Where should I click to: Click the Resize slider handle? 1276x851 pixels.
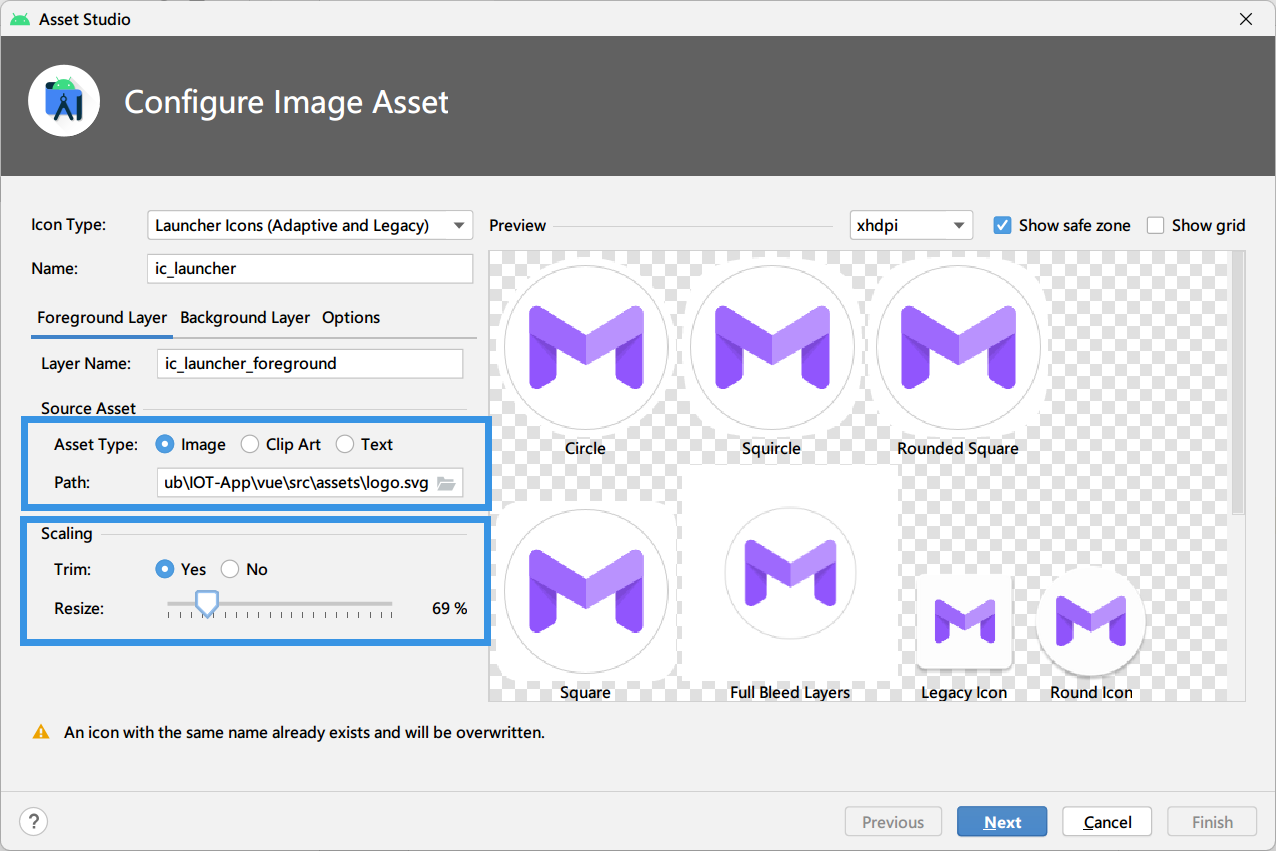click(206, 603)
